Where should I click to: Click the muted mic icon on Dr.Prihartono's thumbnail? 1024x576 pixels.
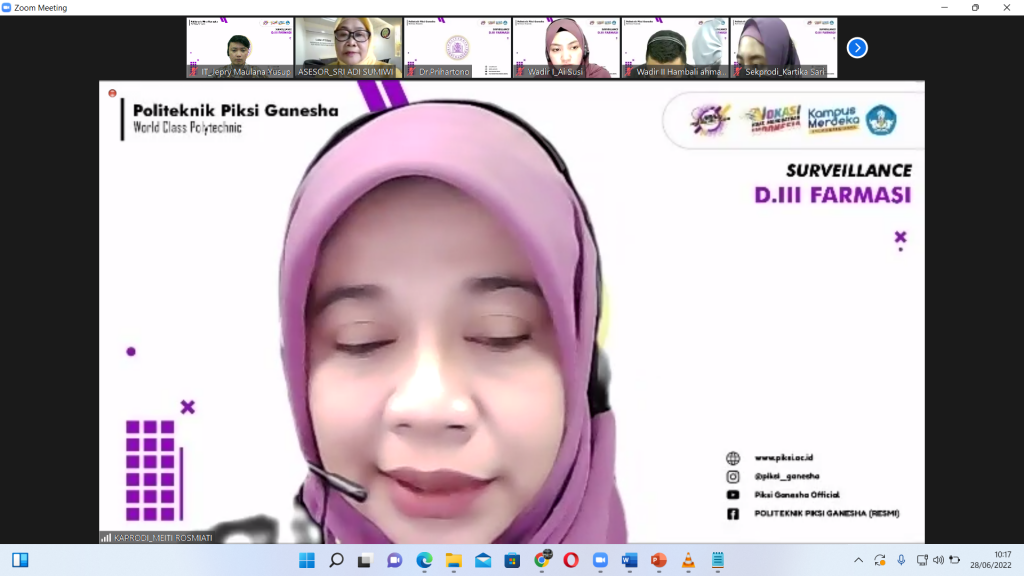(411, 71)
